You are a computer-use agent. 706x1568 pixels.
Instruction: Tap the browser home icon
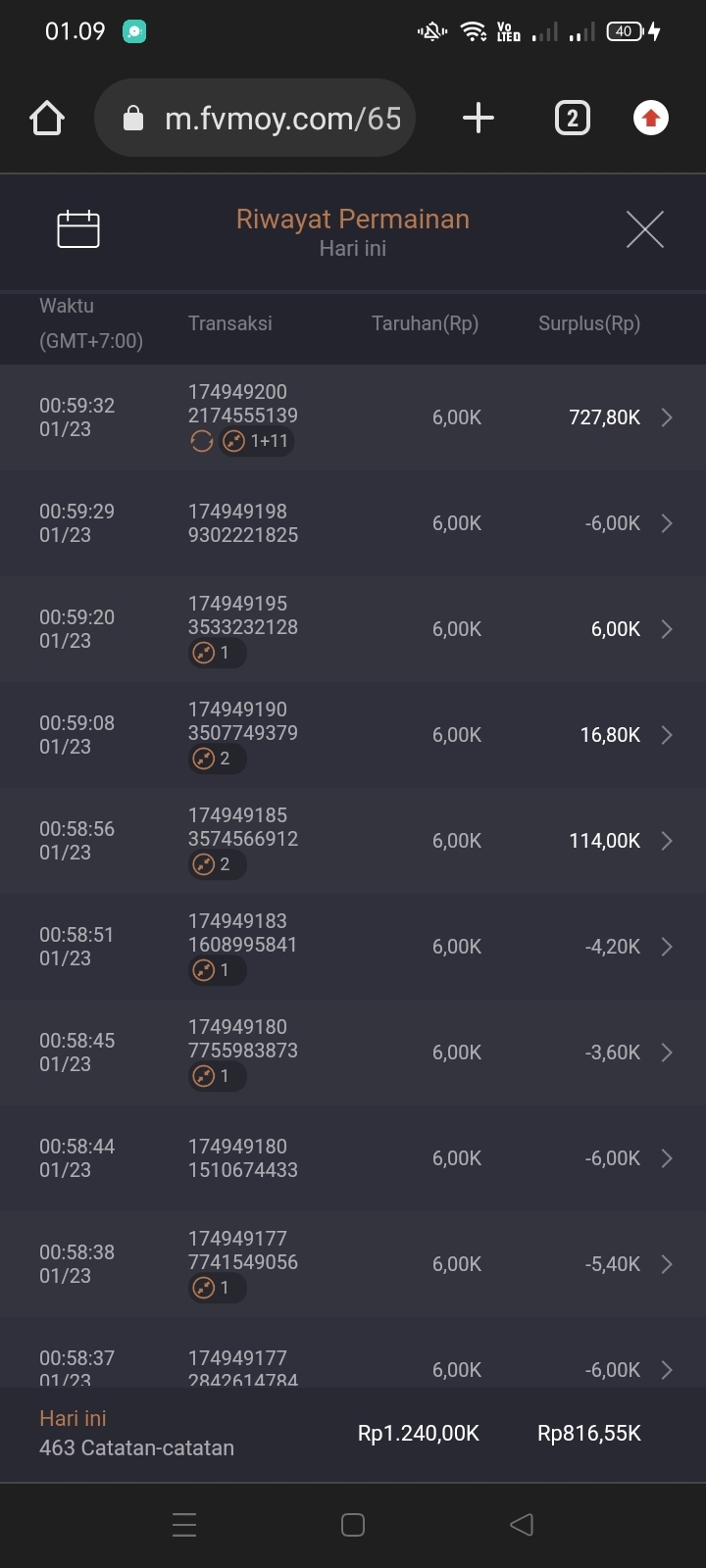pyautogui.click(x=47, y=119)
